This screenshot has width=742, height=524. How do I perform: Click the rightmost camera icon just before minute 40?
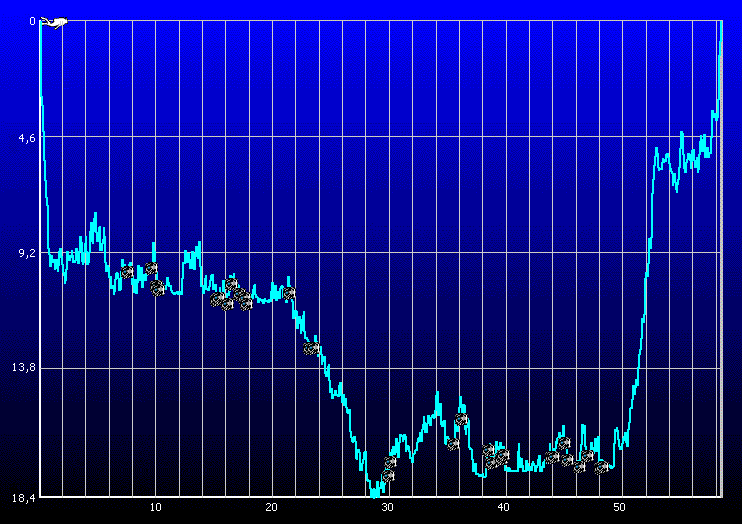pos(503,455)
